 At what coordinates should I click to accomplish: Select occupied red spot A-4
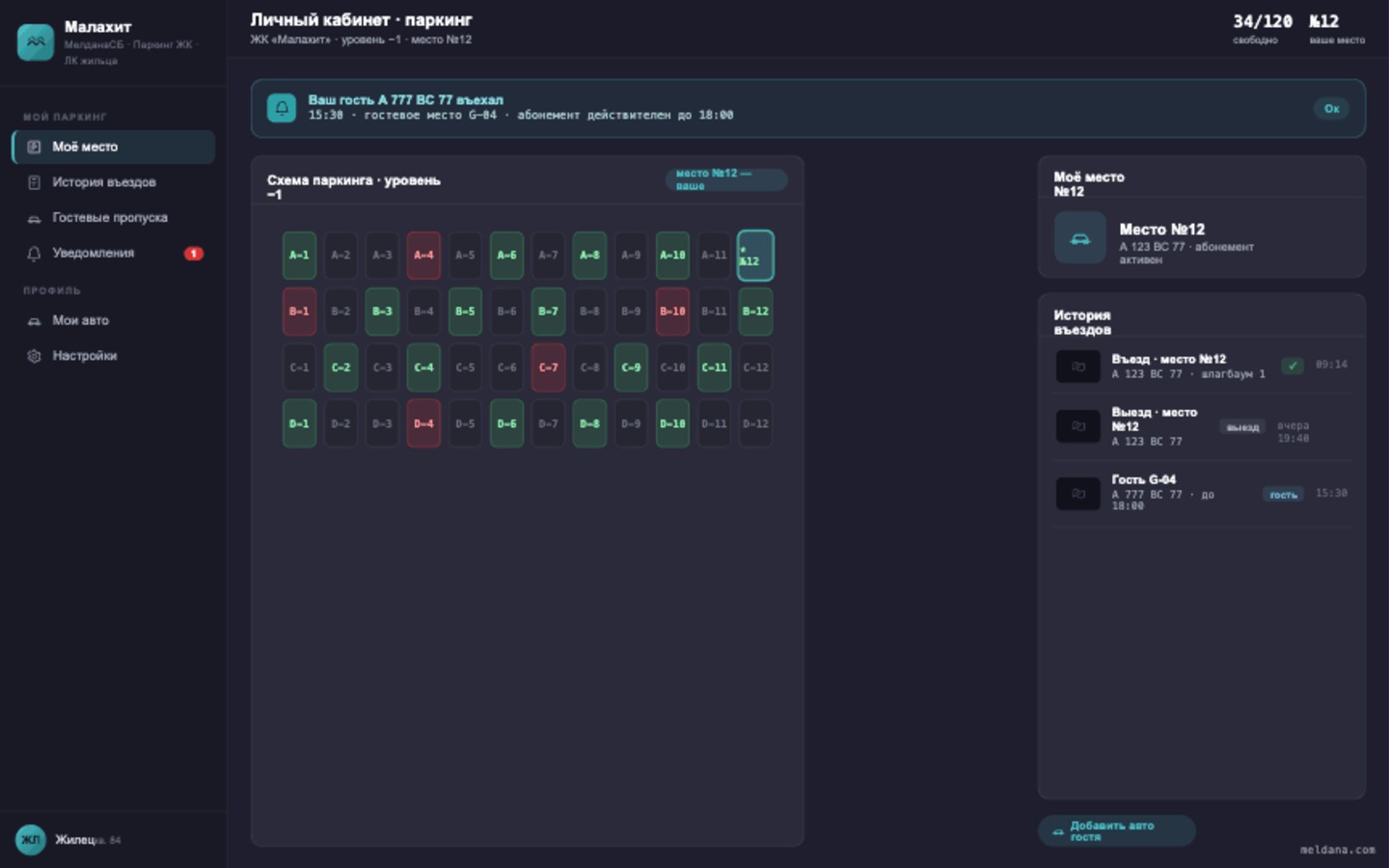click(x=423, y=256)
